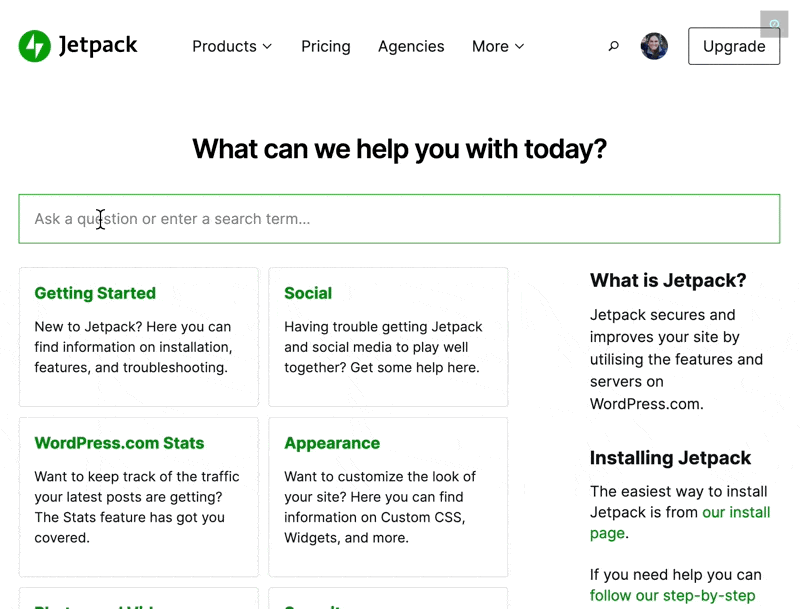Screen dimensions: 800x609
Task: Open the Getting Started topic
Action: pyautogui.click(x=95, y=293)
